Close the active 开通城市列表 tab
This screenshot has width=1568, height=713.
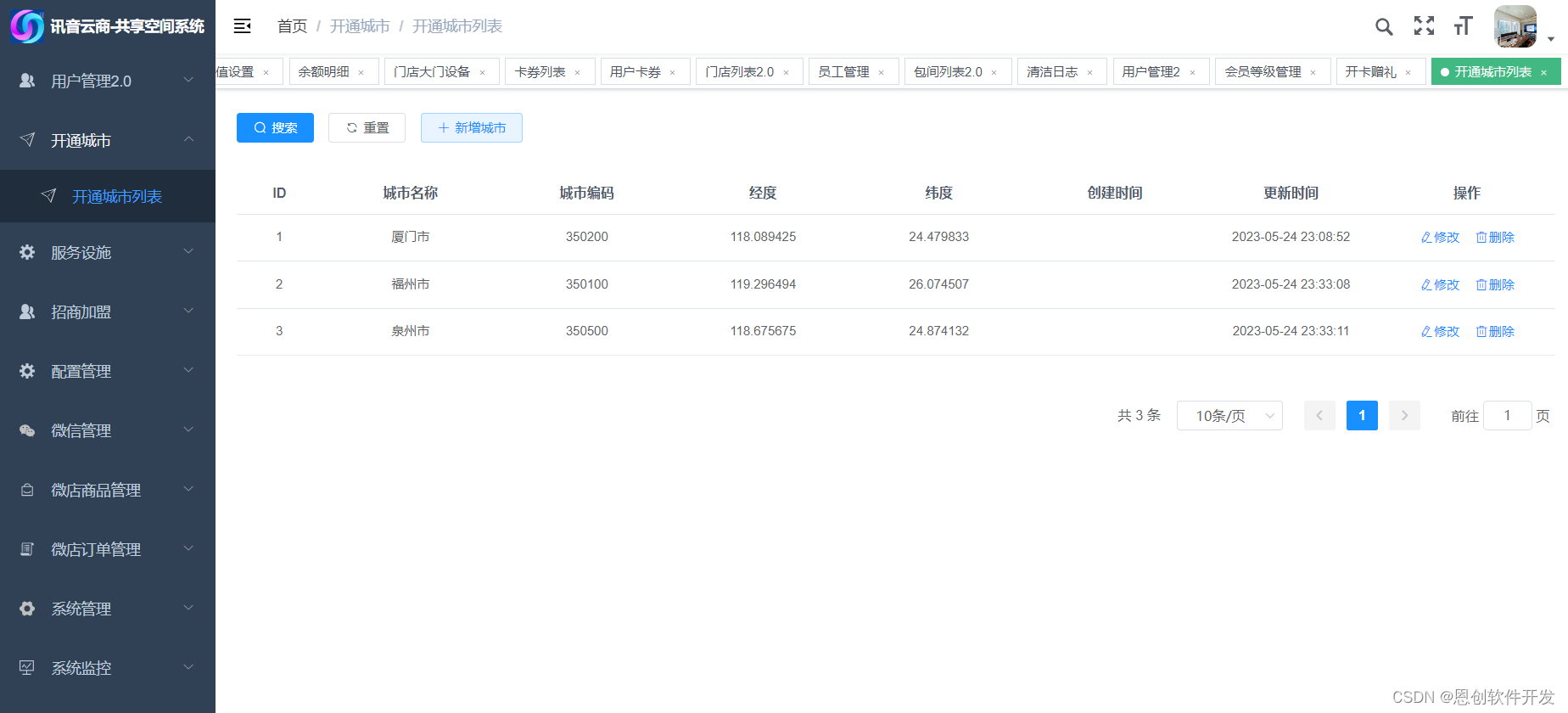(1544, 73)
